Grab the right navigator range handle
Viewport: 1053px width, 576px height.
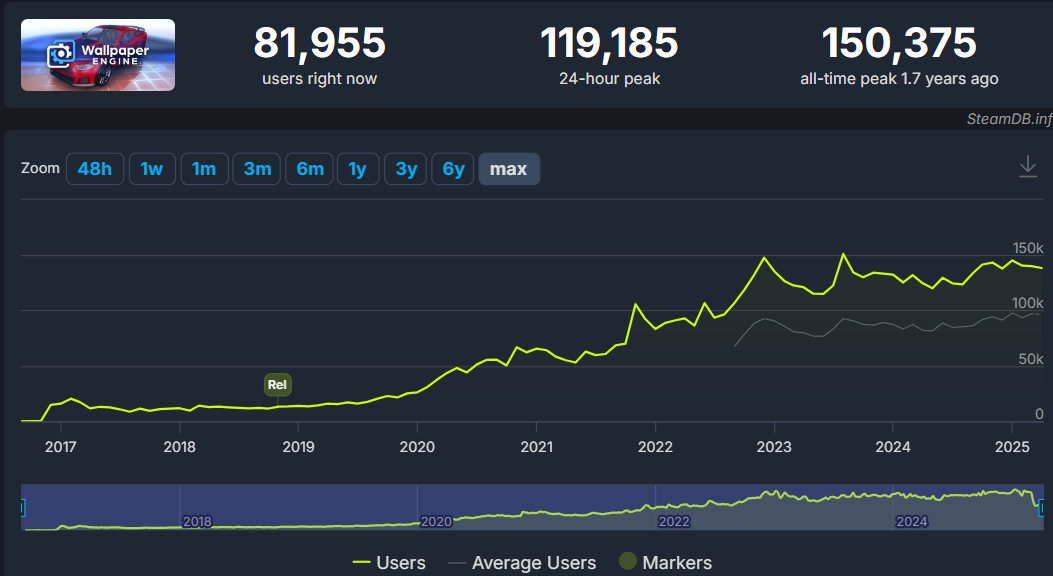[x=1042, y=508]
